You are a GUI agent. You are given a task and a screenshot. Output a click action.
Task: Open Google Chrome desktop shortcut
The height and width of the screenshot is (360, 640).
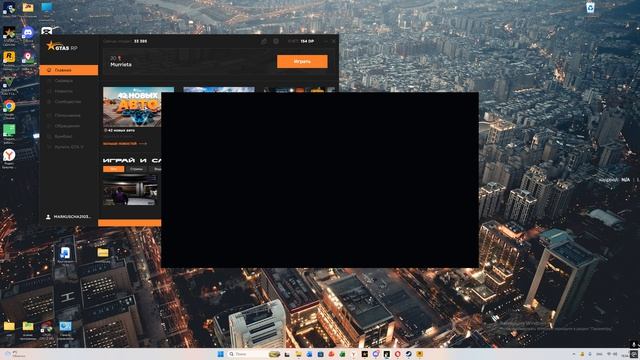9,107
